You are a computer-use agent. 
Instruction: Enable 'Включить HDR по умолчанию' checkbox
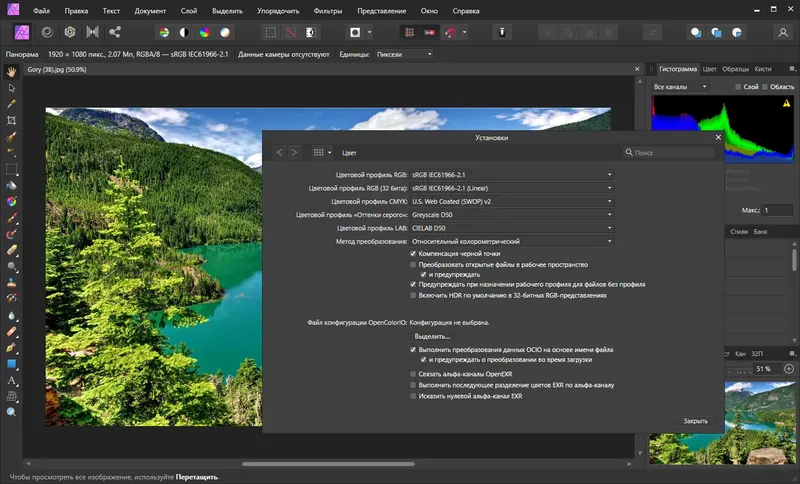(x=413, y=295)
